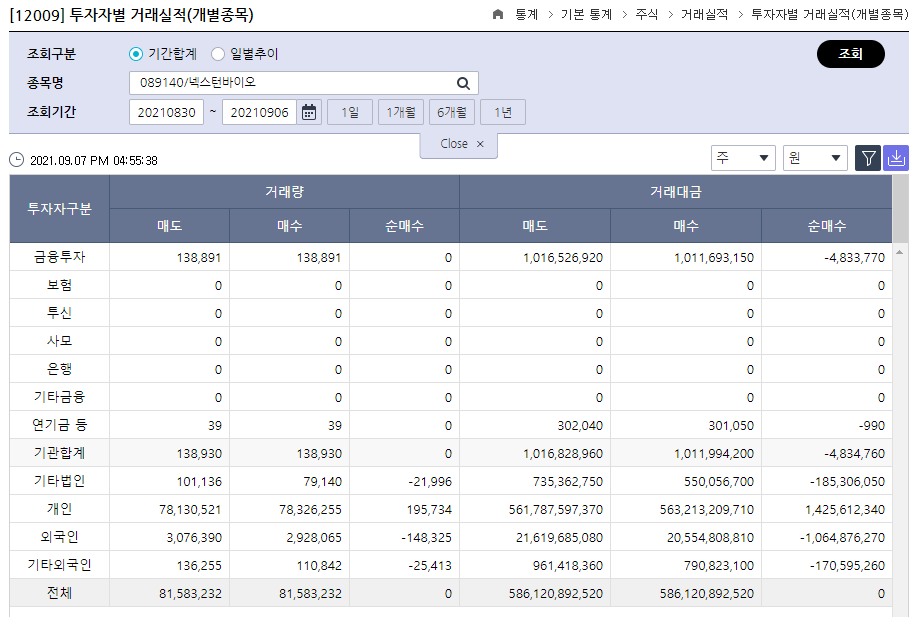Screen dimensions: 917x617
Task: Click the 기타금융 row label
Action: 60,398
